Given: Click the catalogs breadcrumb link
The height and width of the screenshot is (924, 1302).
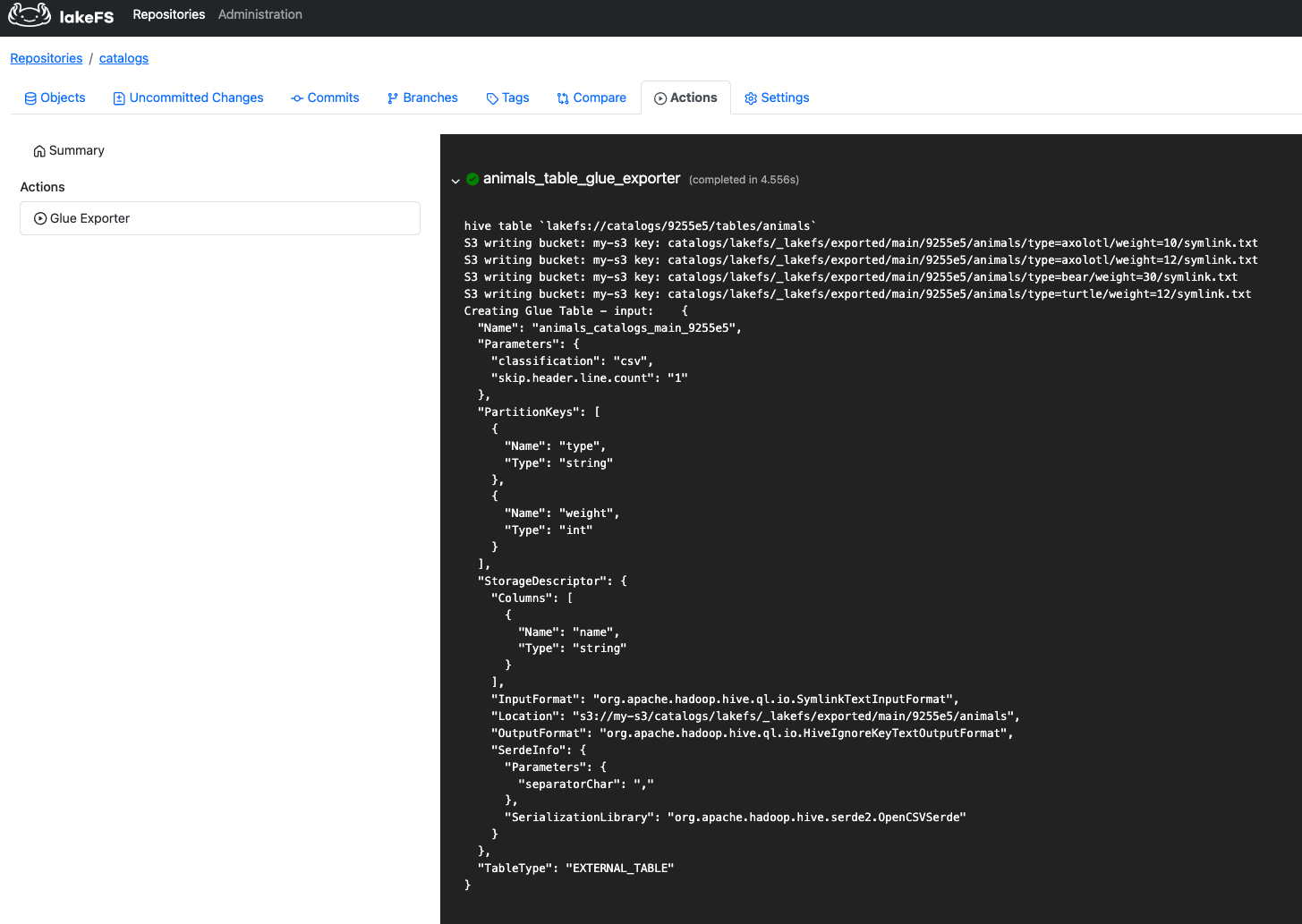Looking at the screenshot, I should point(123,58).
